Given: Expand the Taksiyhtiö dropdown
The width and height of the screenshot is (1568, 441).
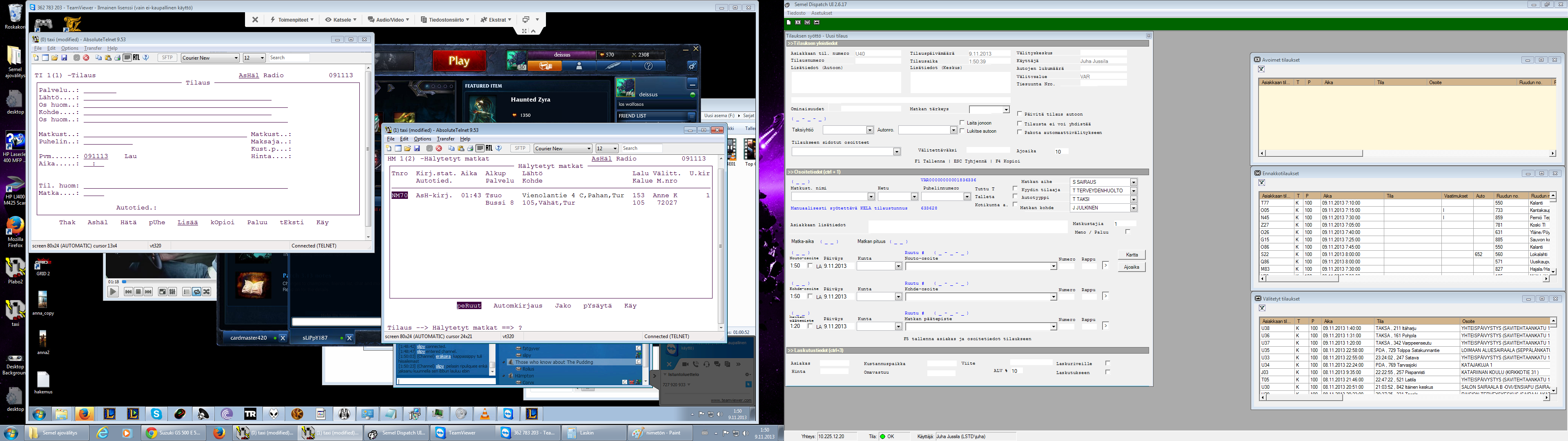Looking at the screenshot, I should pos(869,130).
